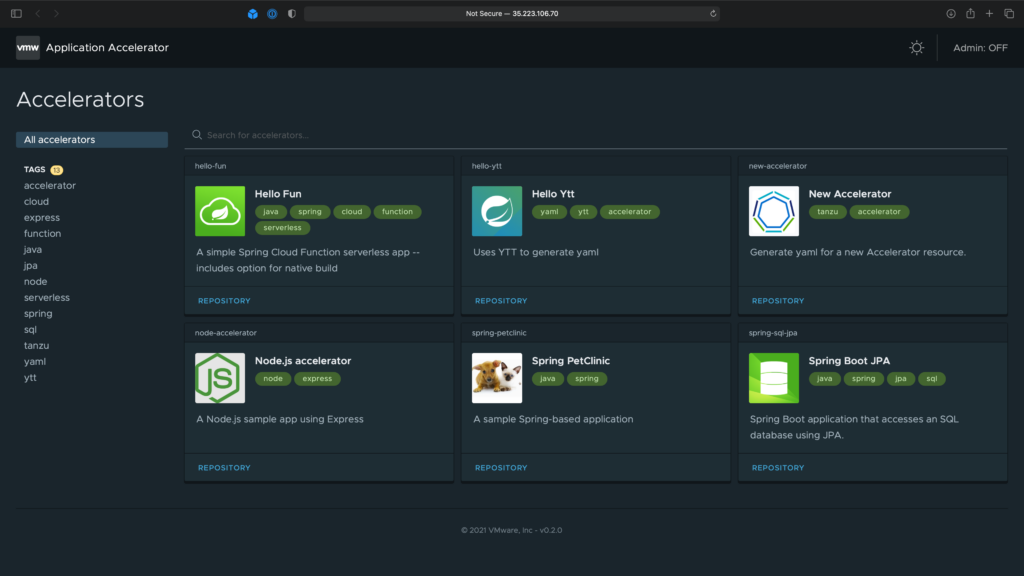Select All accelerators filter
The height and width of the screenshot is (576, 1024).
coord(92,140)
